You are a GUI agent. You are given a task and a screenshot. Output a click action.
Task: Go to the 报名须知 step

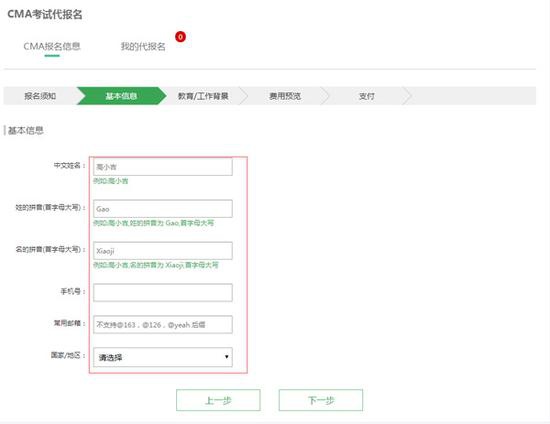click(40, 96)
